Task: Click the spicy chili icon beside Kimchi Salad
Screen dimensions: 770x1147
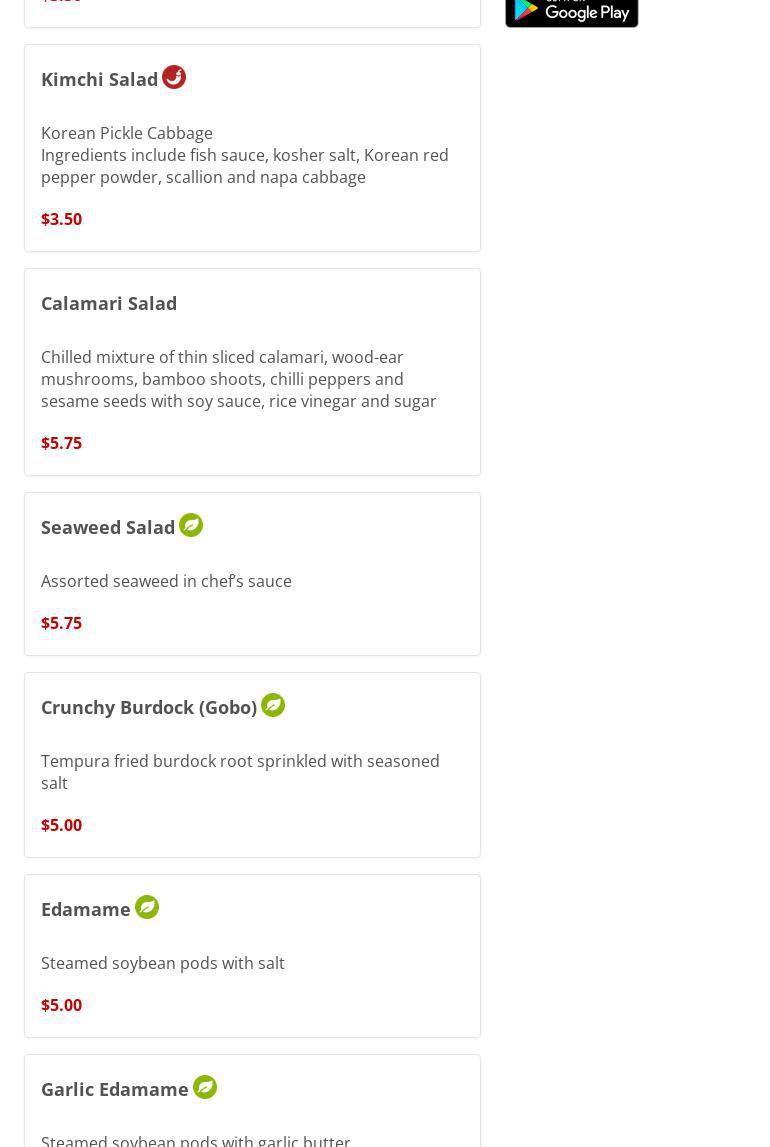Action: pyautogui.click(x=174, y=77)
